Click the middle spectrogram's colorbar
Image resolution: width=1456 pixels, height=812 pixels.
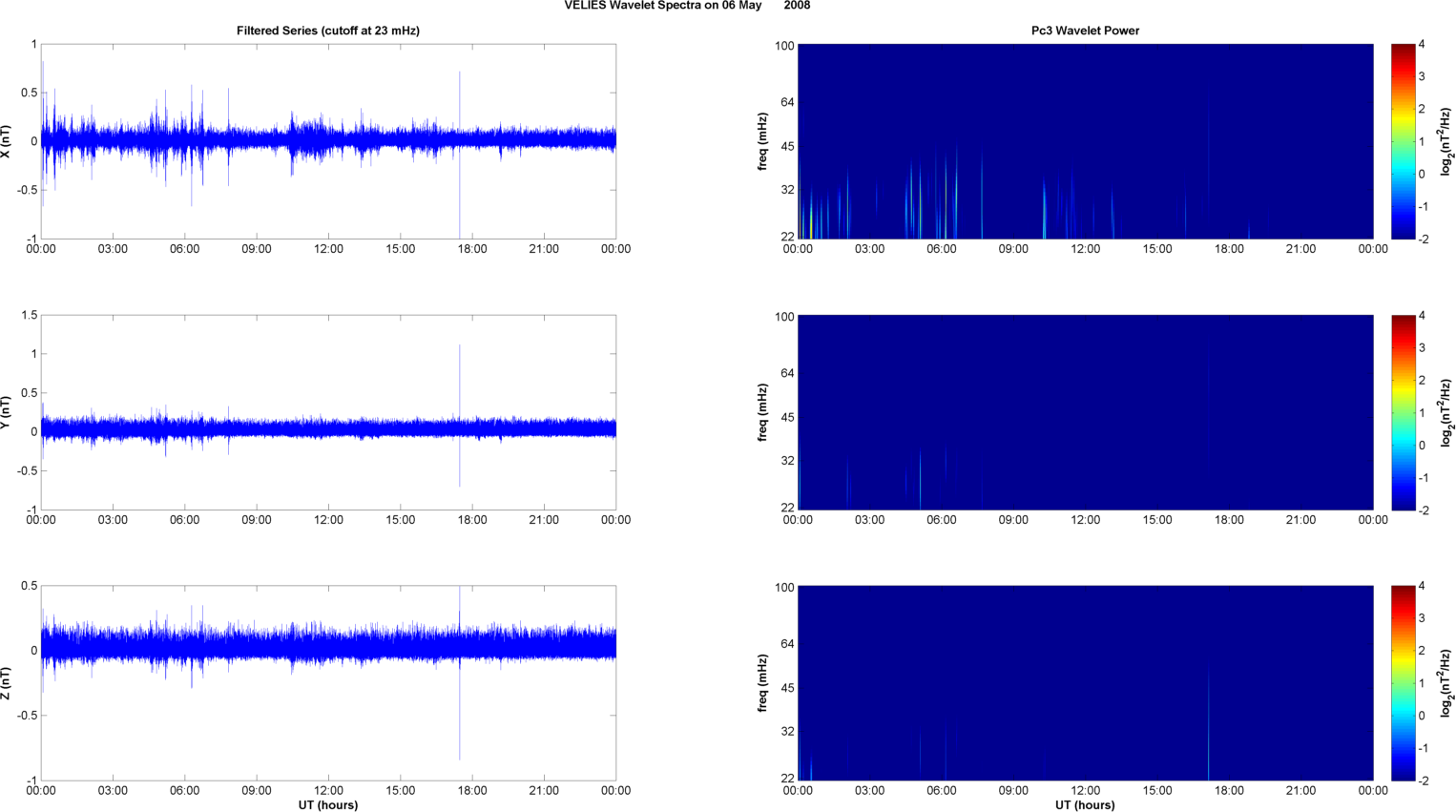[x=1403, y=412]
